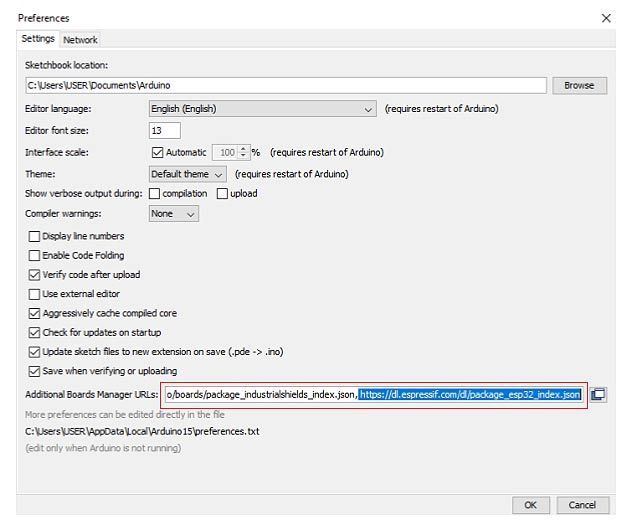Enable verbose output during upload
This screenshot has width=630, height=532.
222,194
